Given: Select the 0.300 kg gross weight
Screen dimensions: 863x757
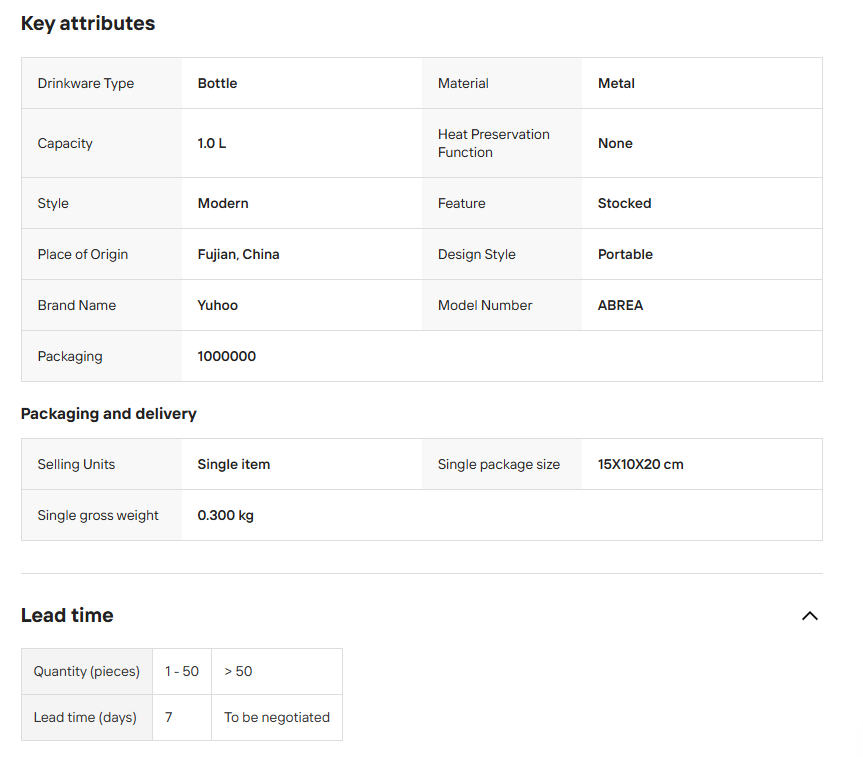Looking at the screenshot, I should [x=225, y=516].
